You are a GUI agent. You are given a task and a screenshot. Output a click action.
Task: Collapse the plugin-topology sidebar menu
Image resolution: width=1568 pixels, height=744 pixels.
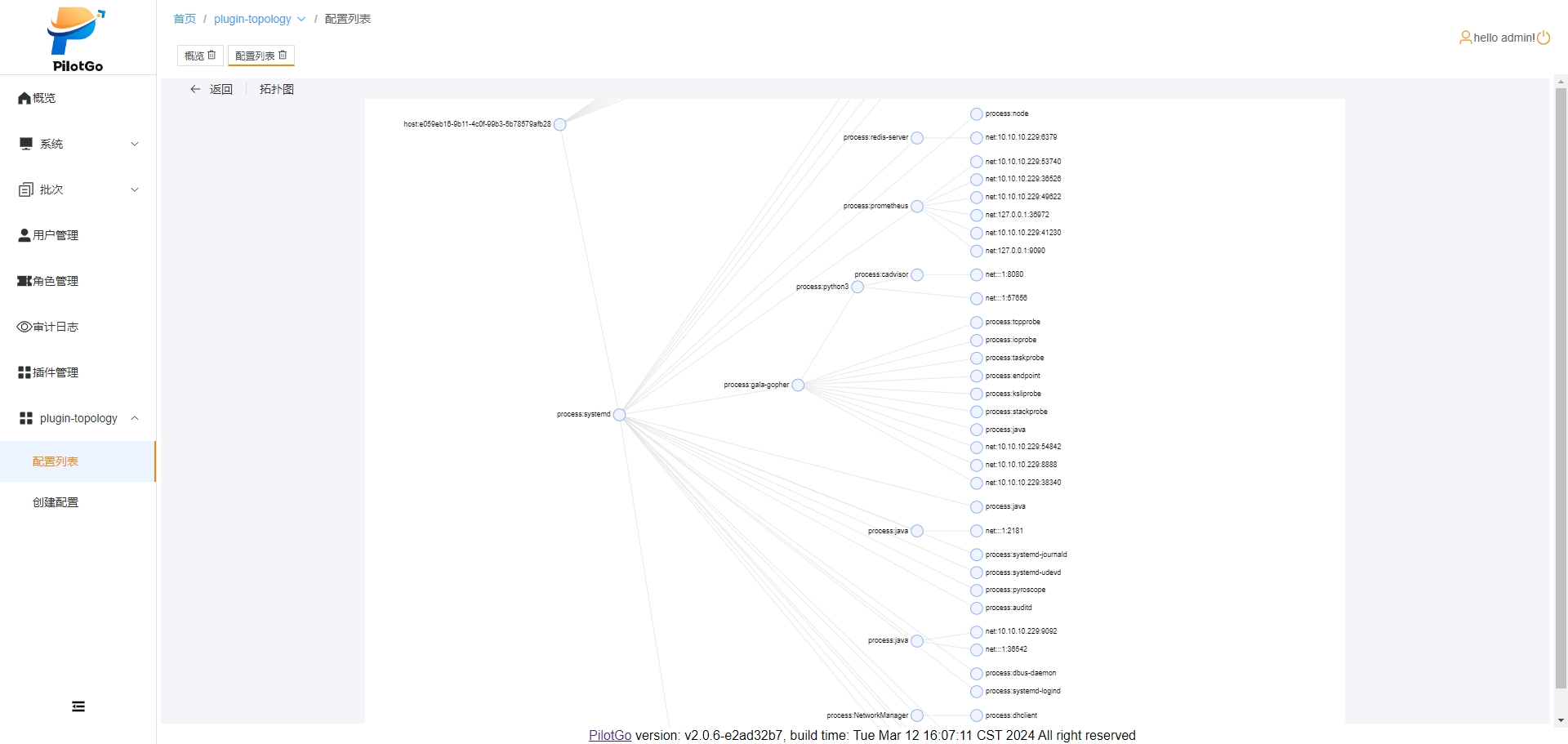78,418
